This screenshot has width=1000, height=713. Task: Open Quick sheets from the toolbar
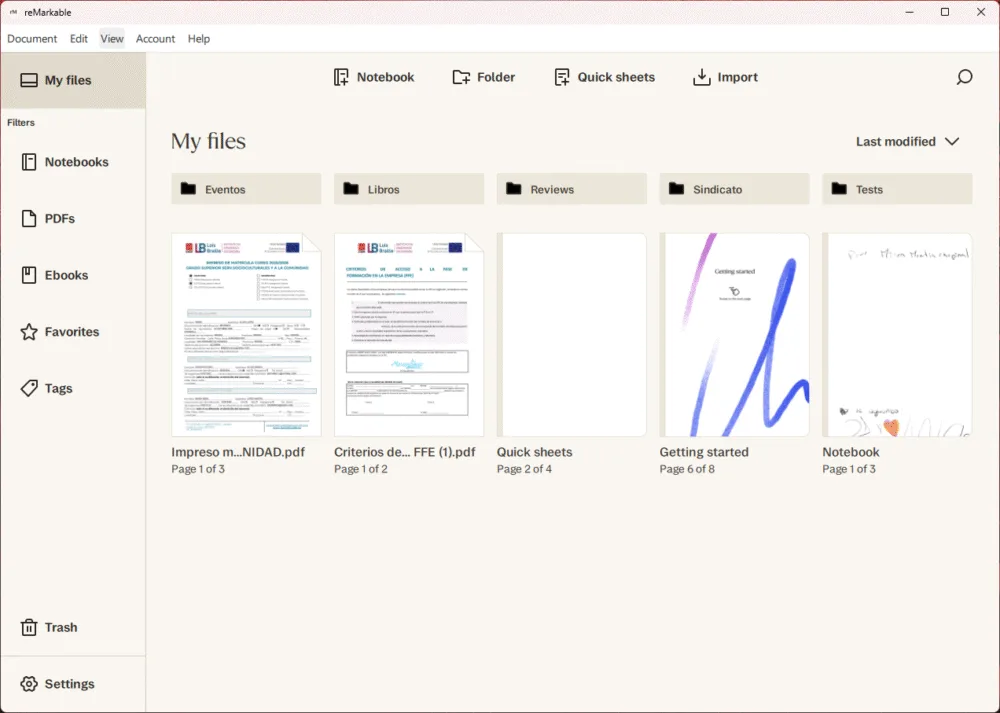pos(605,77)
